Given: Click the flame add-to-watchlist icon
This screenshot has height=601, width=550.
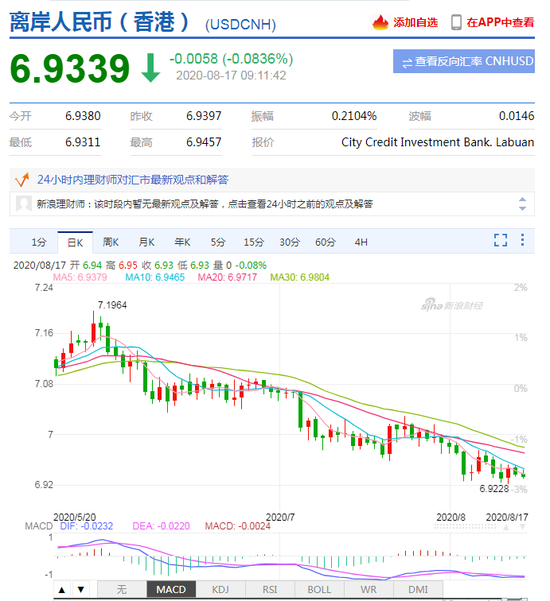Looking at the screenshot, I should (x=380, y=22).
